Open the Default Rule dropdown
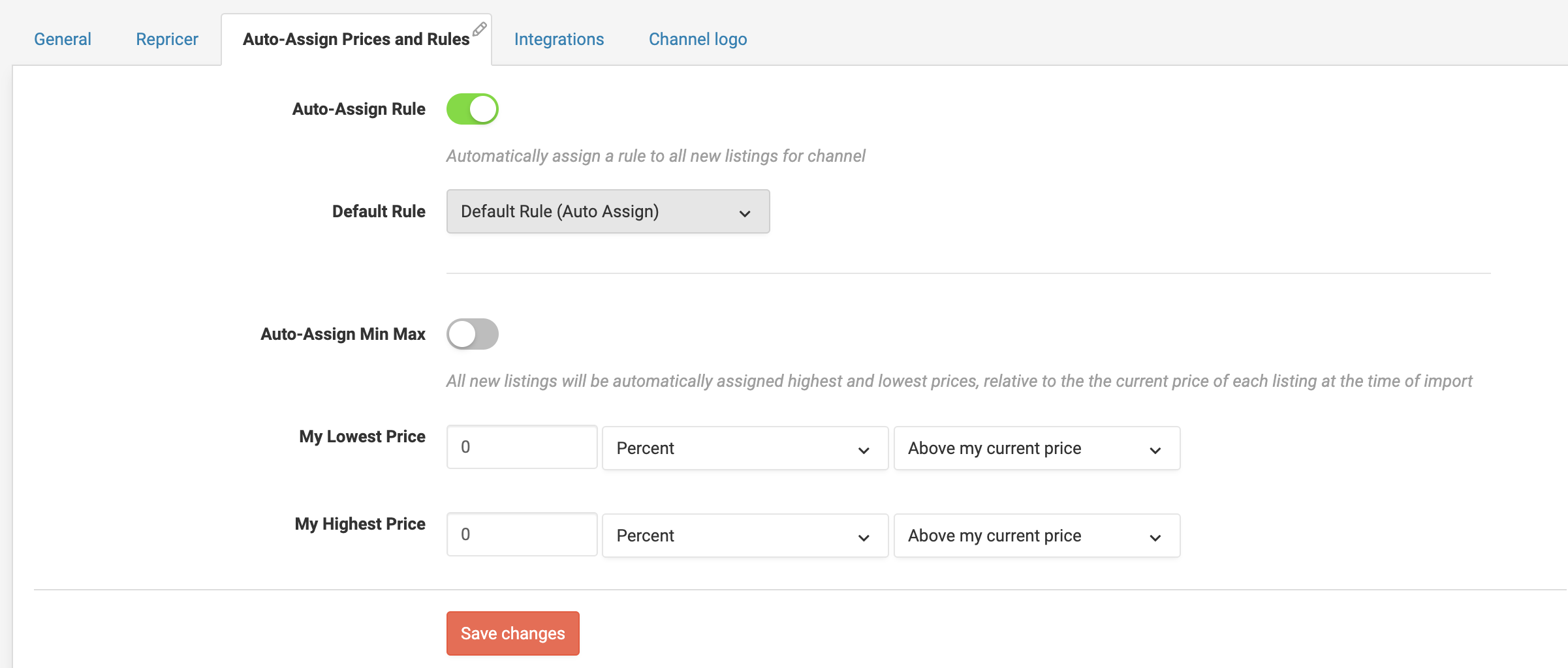Screen dimensions: 1568x668 click(608, 211)
